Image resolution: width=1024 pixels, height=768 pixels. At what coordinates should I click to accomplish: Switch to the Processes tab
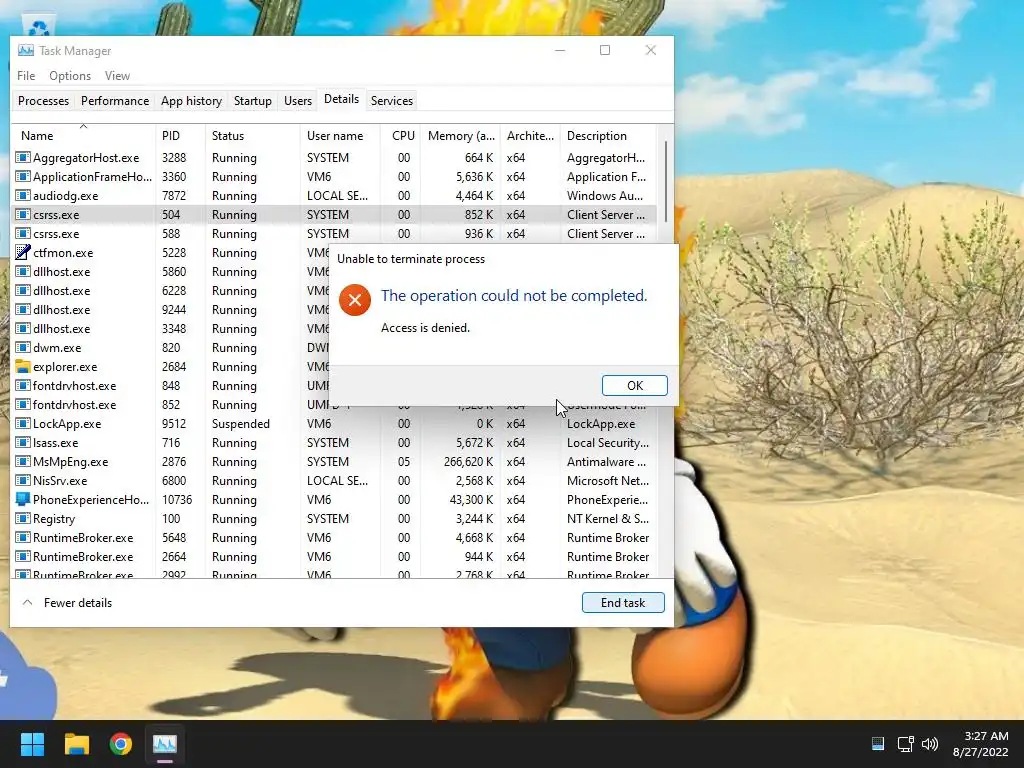coord(43,101)
